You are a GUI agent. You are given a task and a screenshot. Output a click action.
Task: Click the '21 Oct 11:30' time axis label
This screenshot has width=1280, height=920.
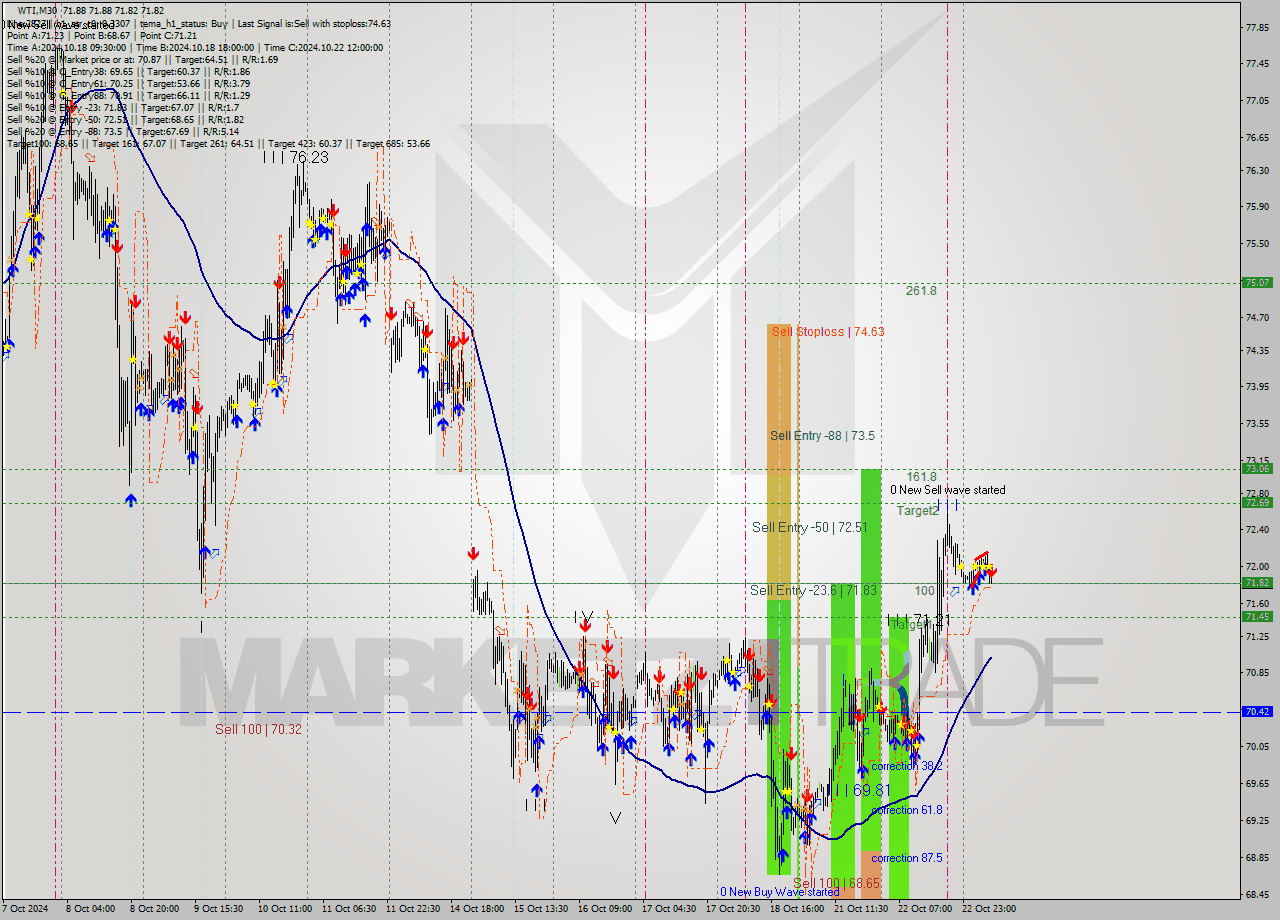point(861,908)
